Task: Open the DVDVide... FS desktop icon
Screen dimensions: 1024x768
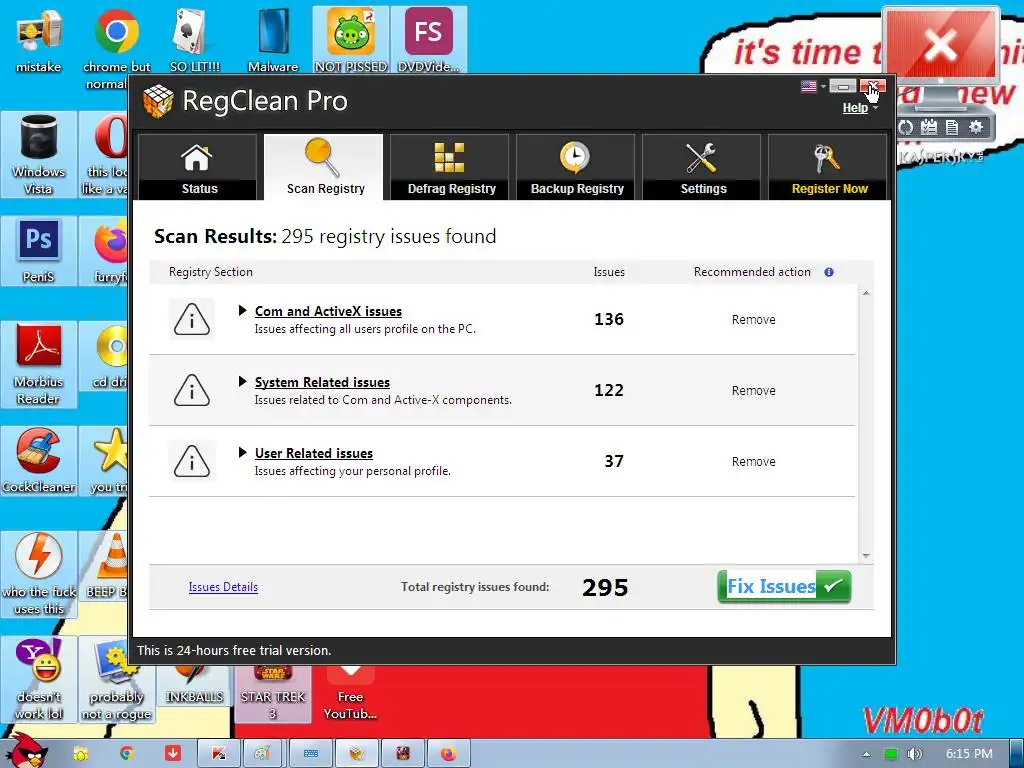Action: (428, 40)
